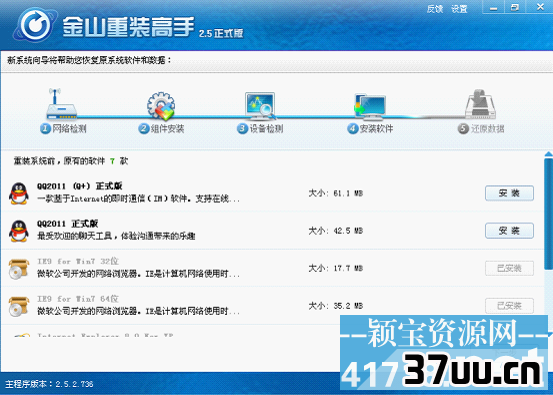Minimize the 金山重装高手 window
553x395 pixels.
493,8
